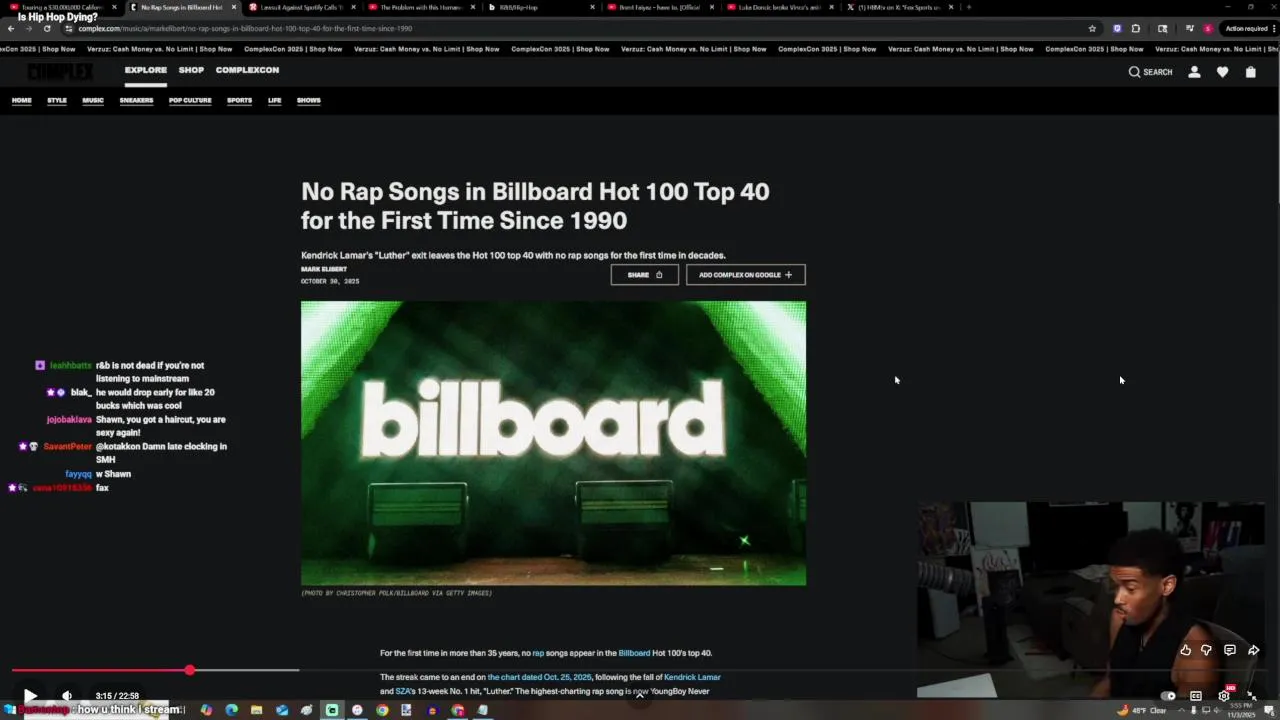Open the LIFE section

(x=274, y=100)
